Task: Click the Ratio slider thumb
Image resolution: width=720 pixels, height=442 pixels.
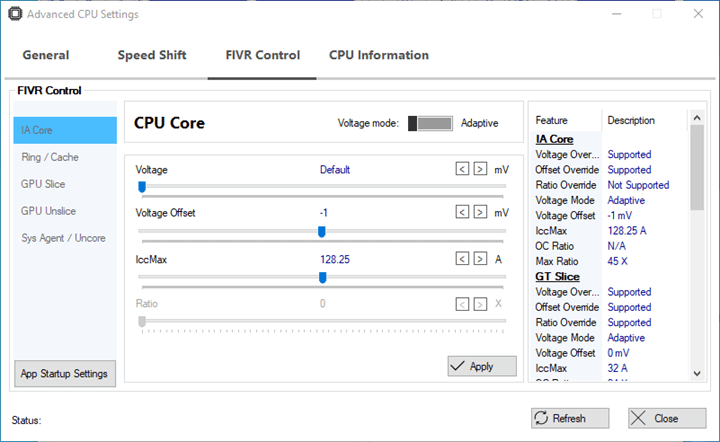Action: pyautogui.click(x=142, y=321)
